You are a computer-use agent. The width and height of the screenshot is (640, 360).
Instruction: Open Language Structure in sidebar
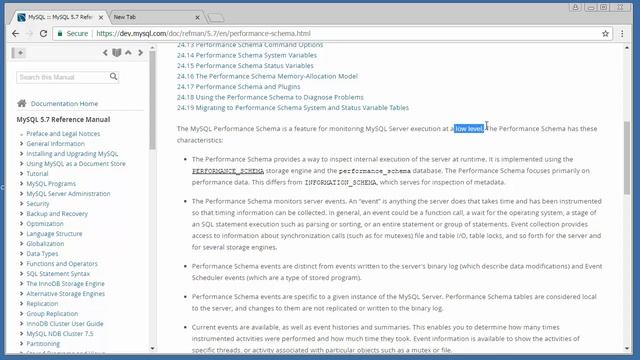[54, 233]
